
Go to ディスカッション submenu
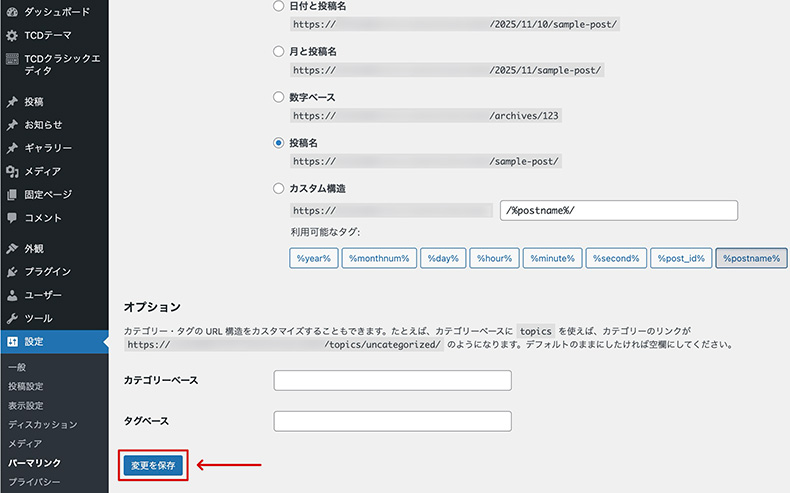[43, 425]
